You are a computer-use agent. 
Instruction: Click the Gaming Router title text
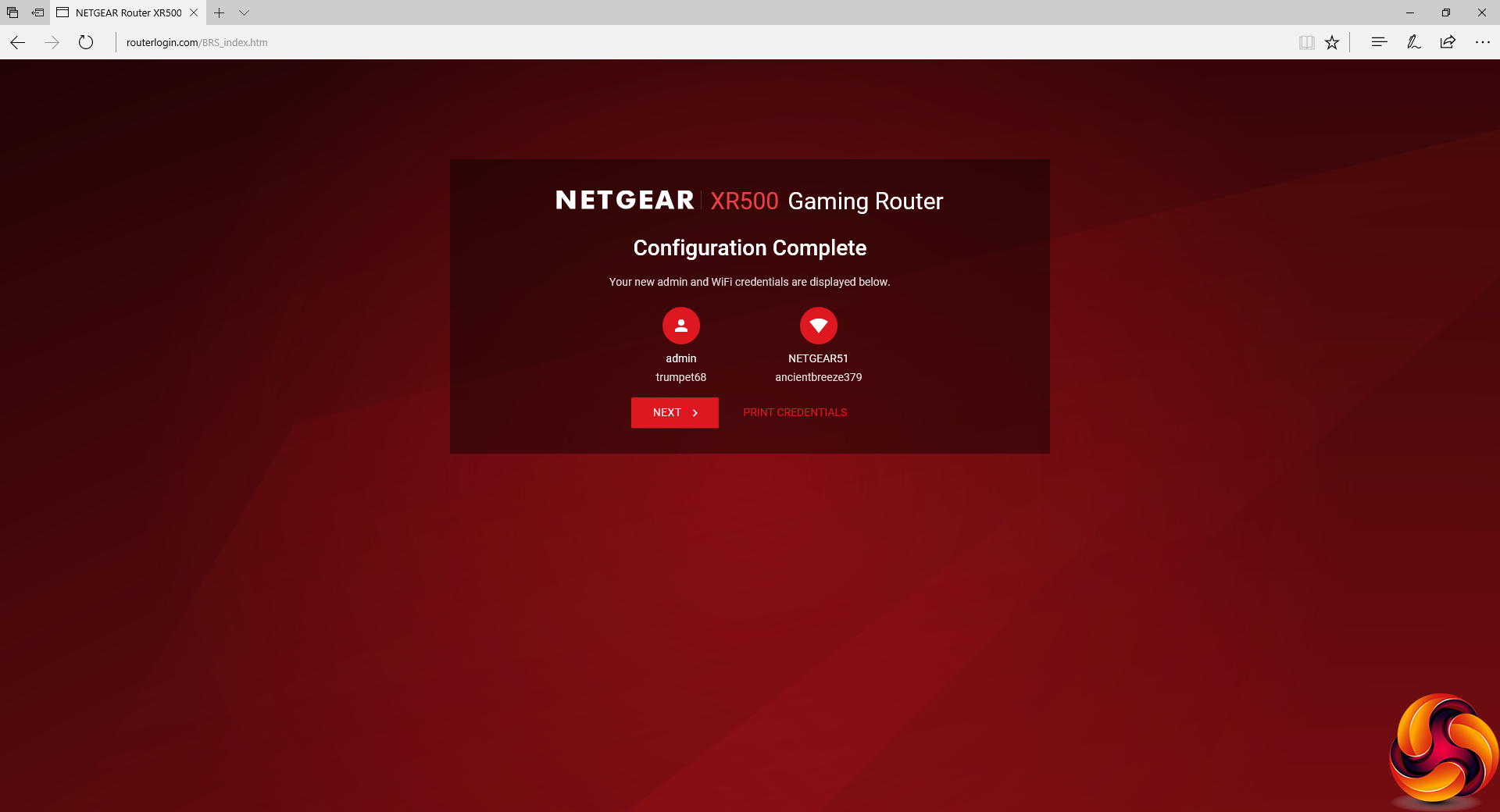tap(866, 201)
